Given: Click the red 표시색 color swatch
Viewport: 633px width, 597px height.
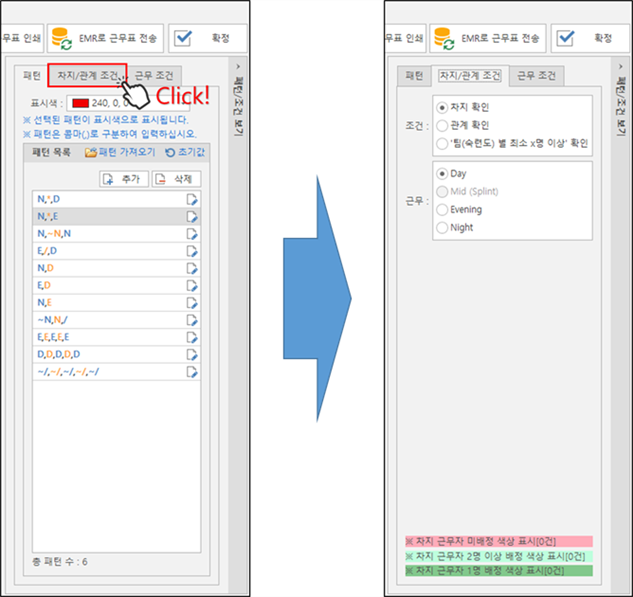Looking at the screenshot, I should click(78, 103).
